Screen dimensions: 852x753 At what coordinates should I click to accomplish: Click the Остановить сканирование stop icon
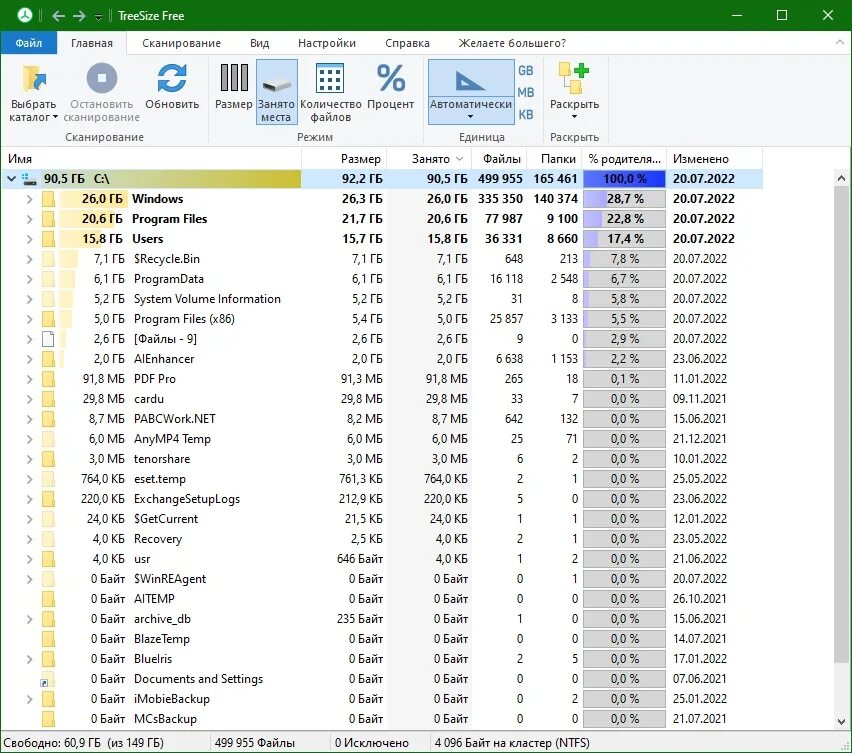pos(102,78)
